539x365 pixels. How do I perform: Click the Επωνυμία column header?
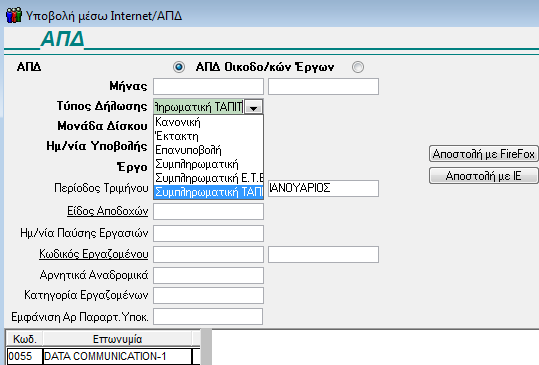tap(117, 339)
